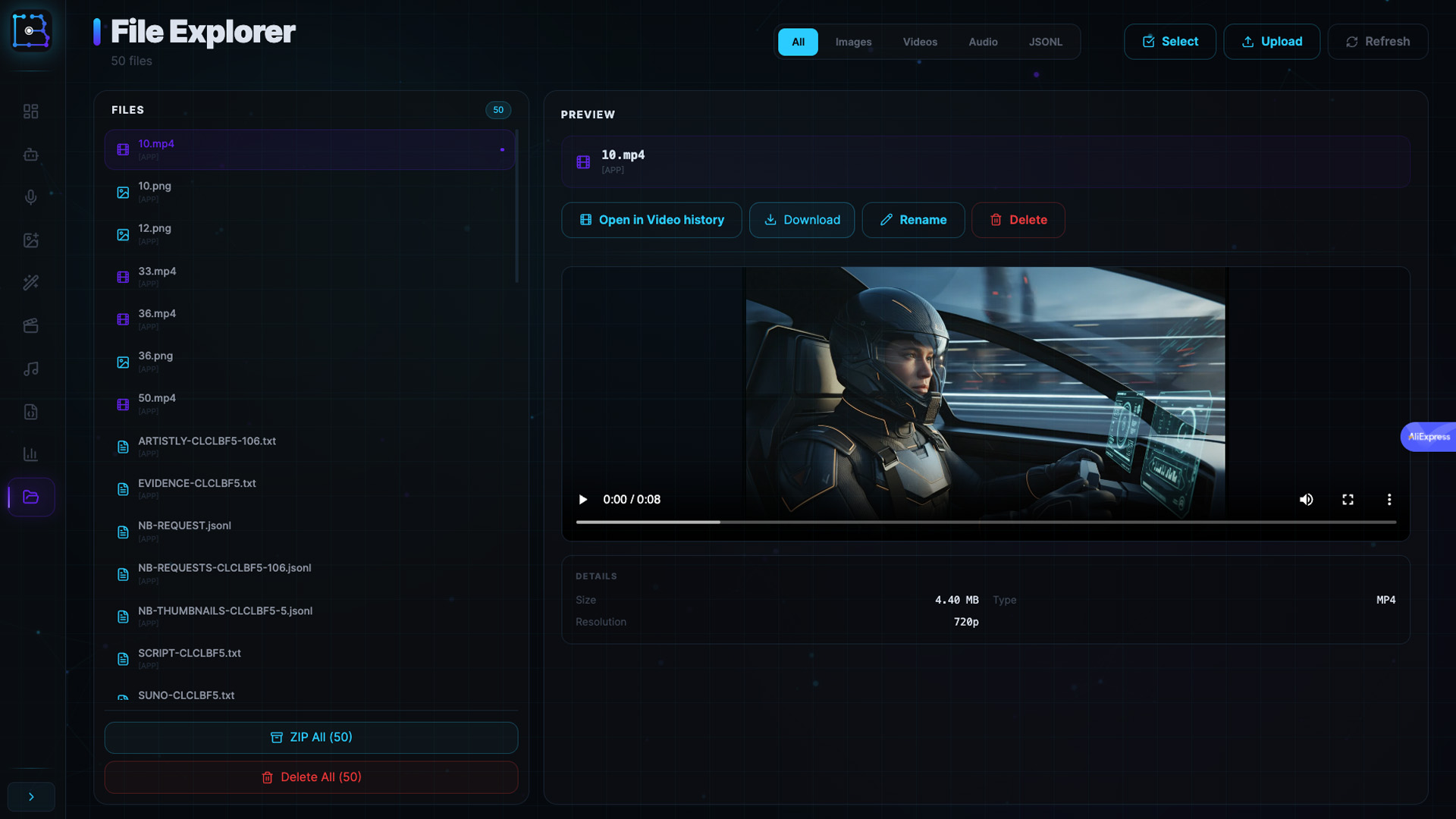Click document icon beside SCRIPT-CLCLBF5.txt
1456x819 pixels.
point(123,659)
